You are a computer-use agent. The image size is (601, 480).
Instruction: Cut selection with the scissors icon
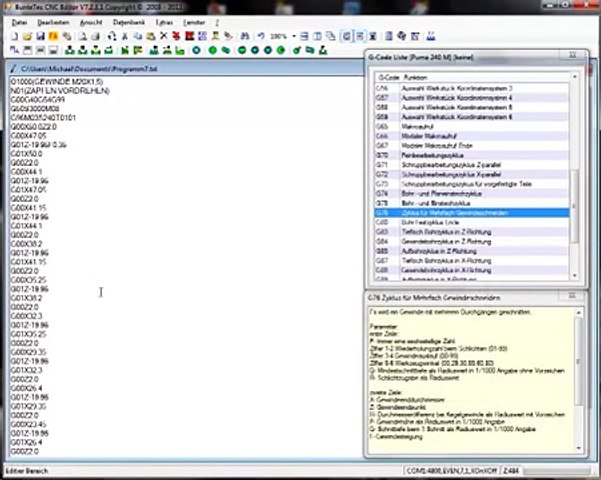pos(125,36)
